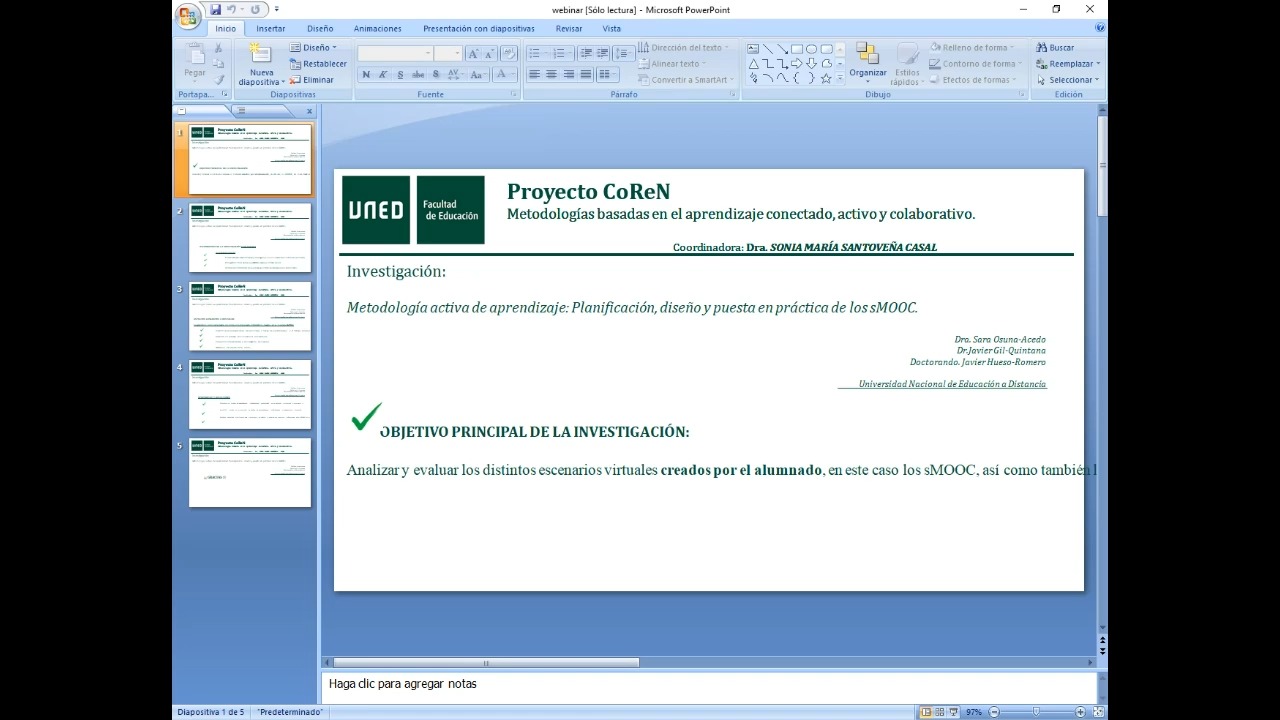
Task: Toggle align text left
Action: (x=535, y=75)
